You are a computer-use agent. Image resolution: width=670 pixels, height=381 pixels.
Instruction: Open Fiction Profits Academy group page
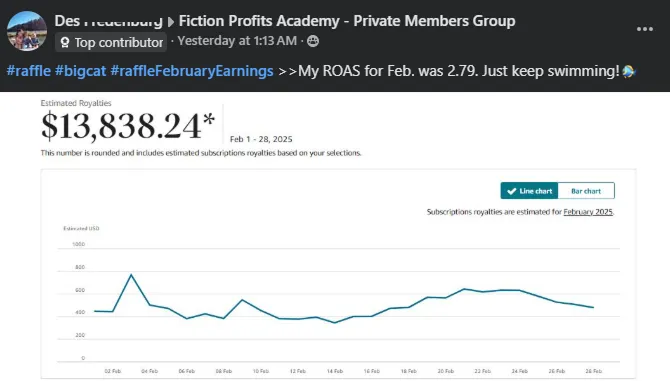tap(347, 21)
